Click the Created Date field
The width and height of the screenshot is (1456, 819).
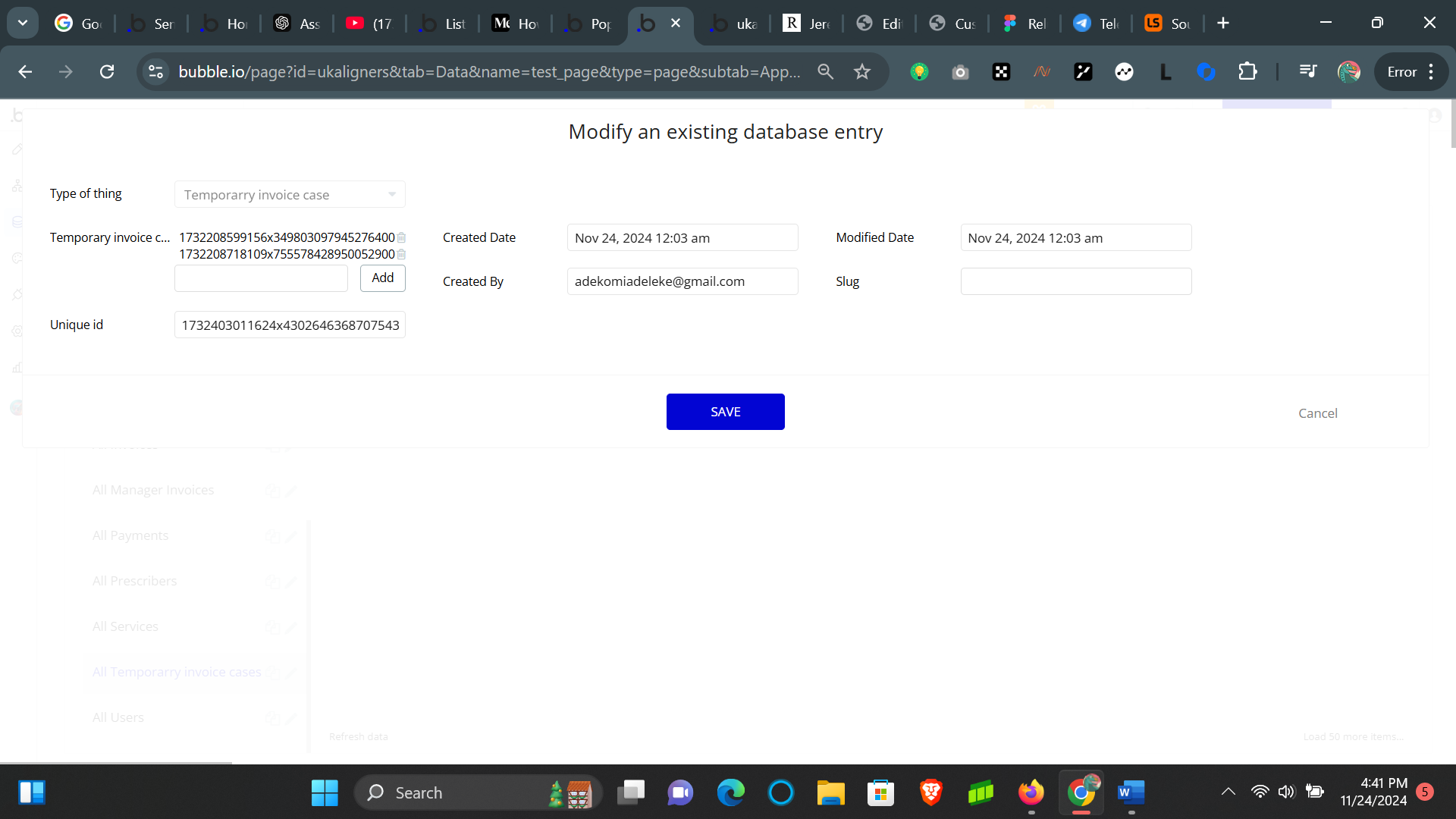click(682, 238)
